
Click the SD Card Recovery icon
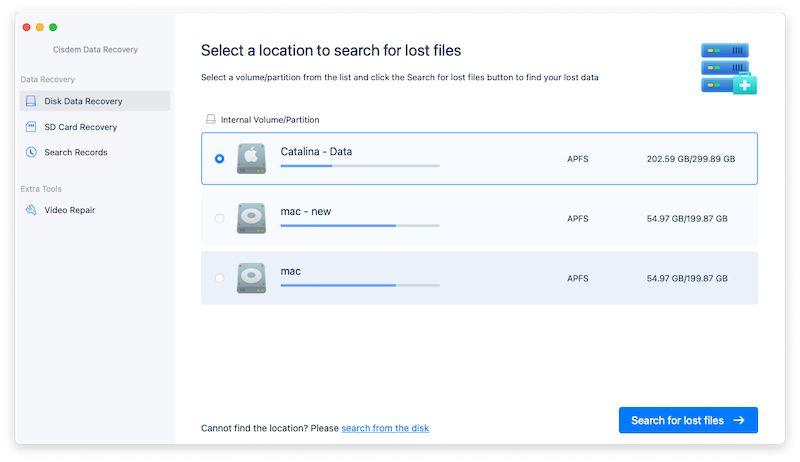31,127
